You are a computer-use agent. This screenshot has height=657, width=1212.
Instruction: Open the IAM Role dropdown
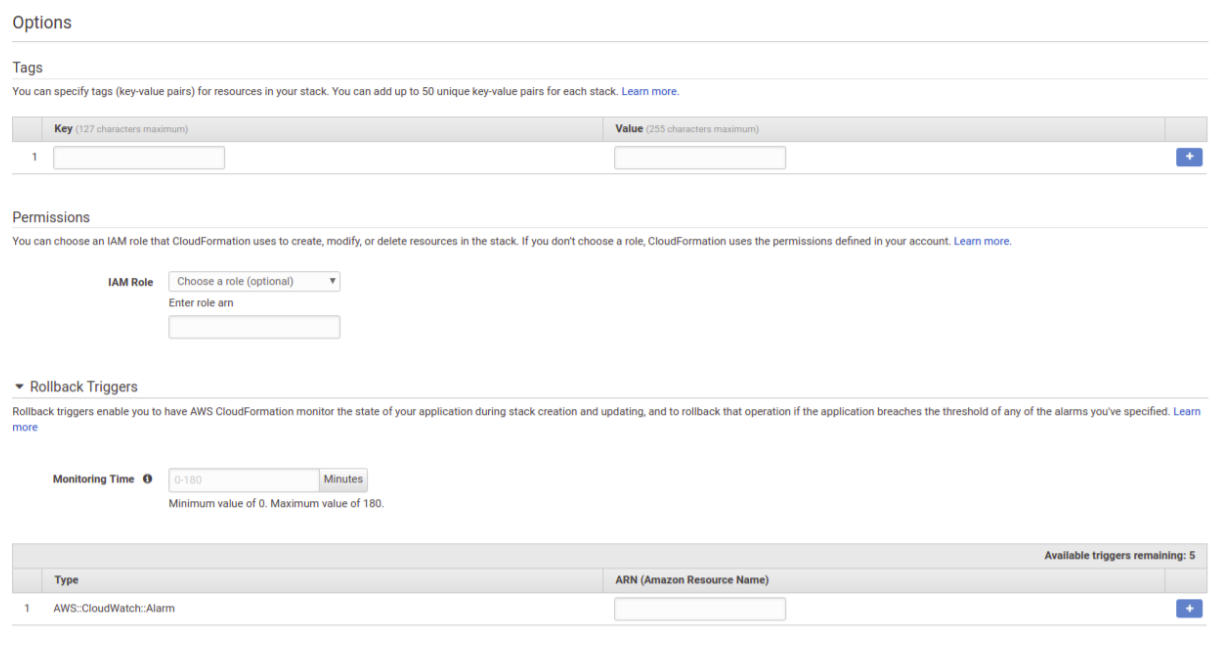(x=254, y=281)
